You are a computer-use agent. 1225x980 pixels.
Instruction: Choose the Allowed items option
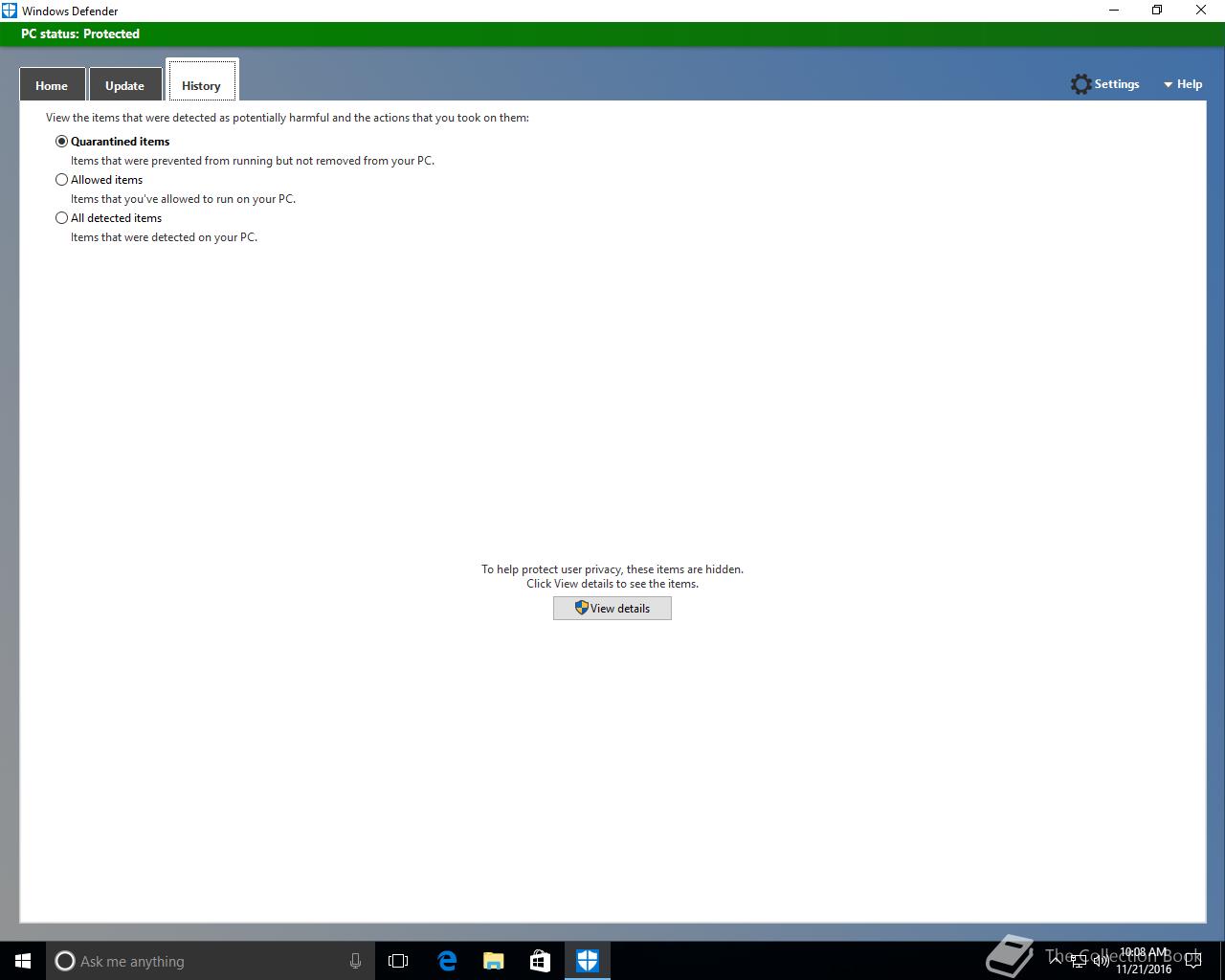point(62,179)
